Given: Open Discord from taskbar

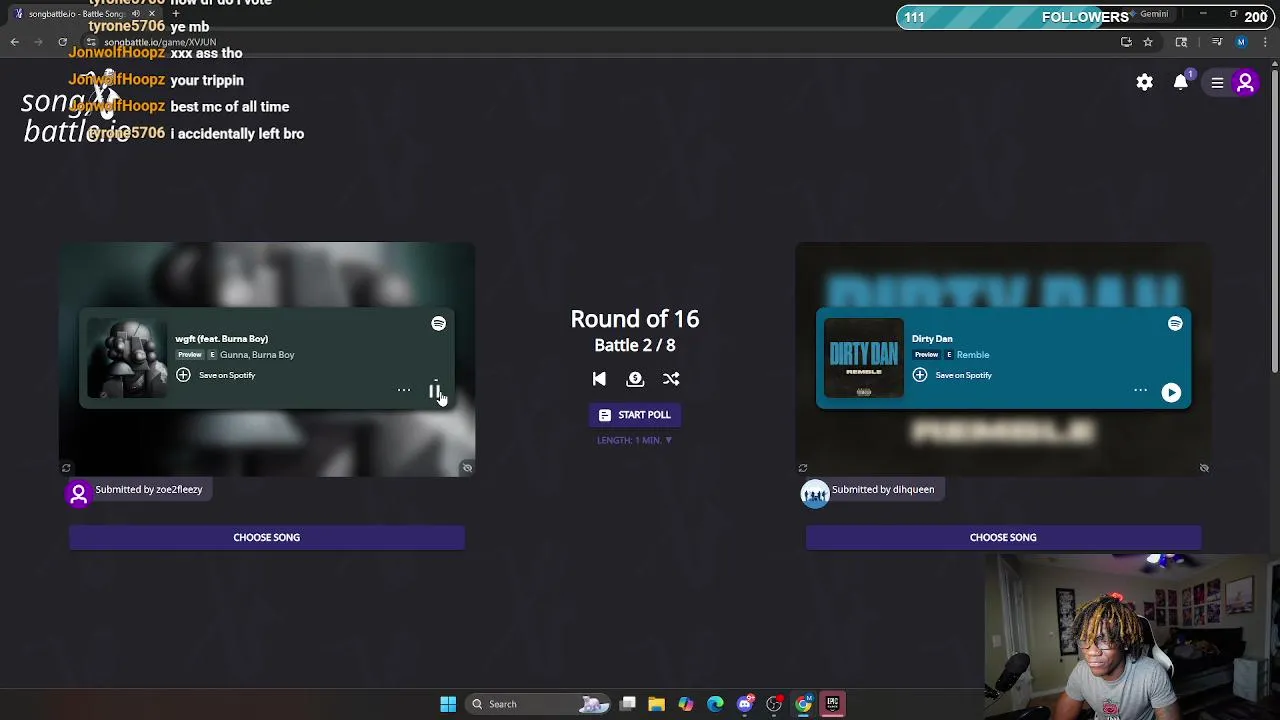Looking at the screenshot, I should pyautogui.click(x=744, y=704).
